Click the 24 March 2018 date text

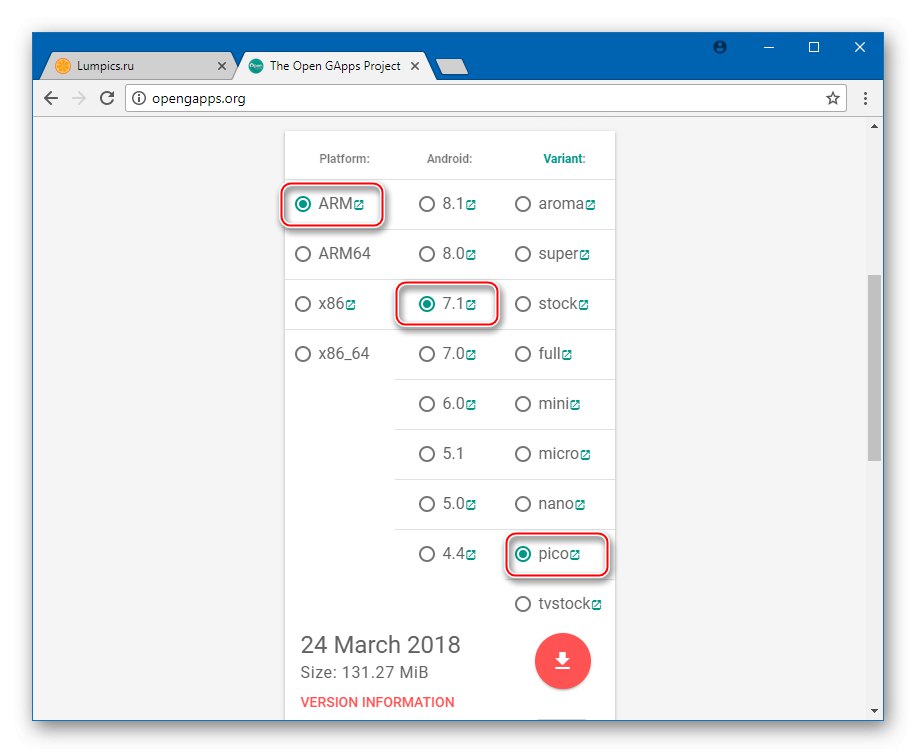[x=380, y=645]
